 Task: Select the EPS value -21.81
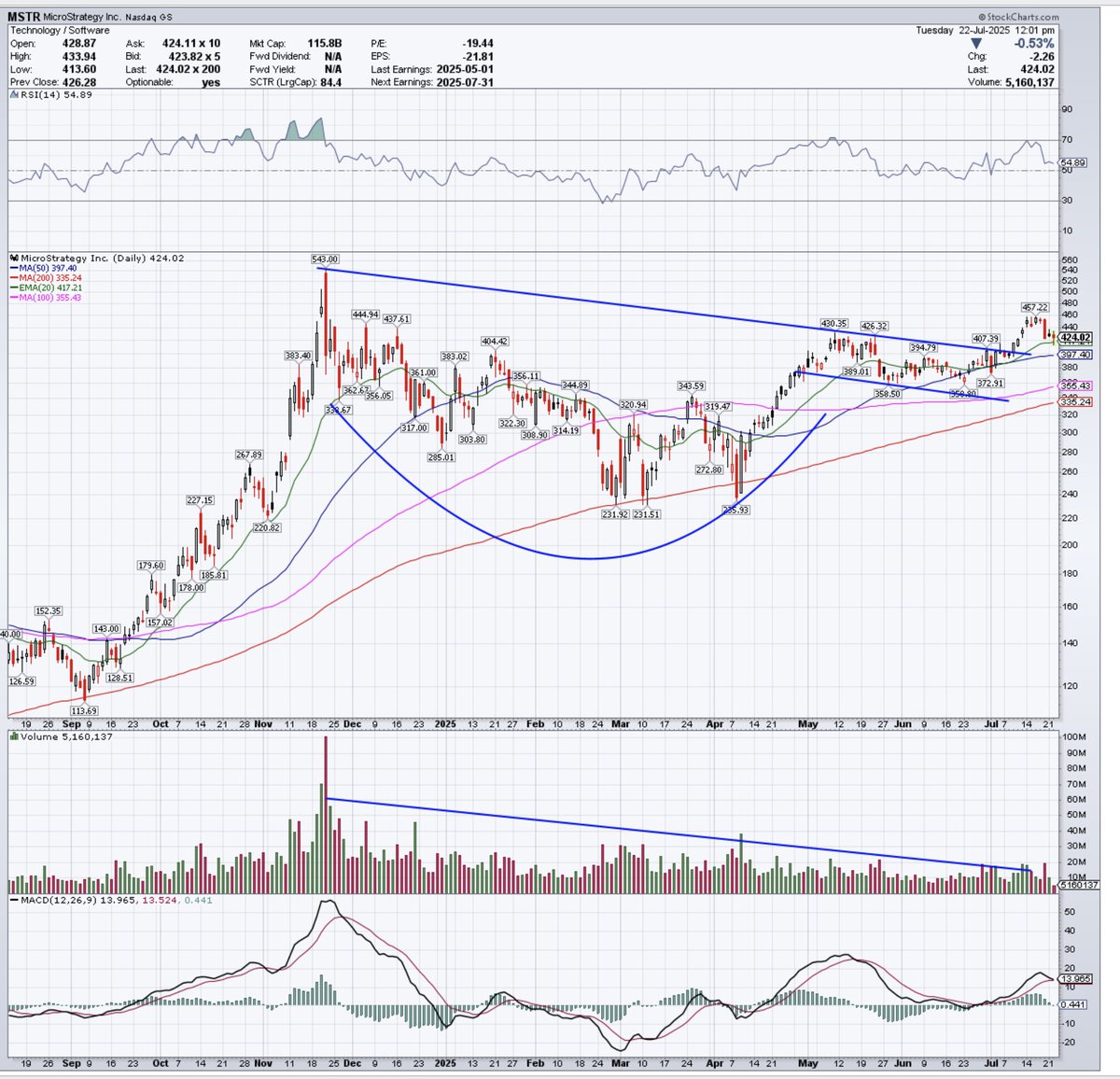point(477,56)
